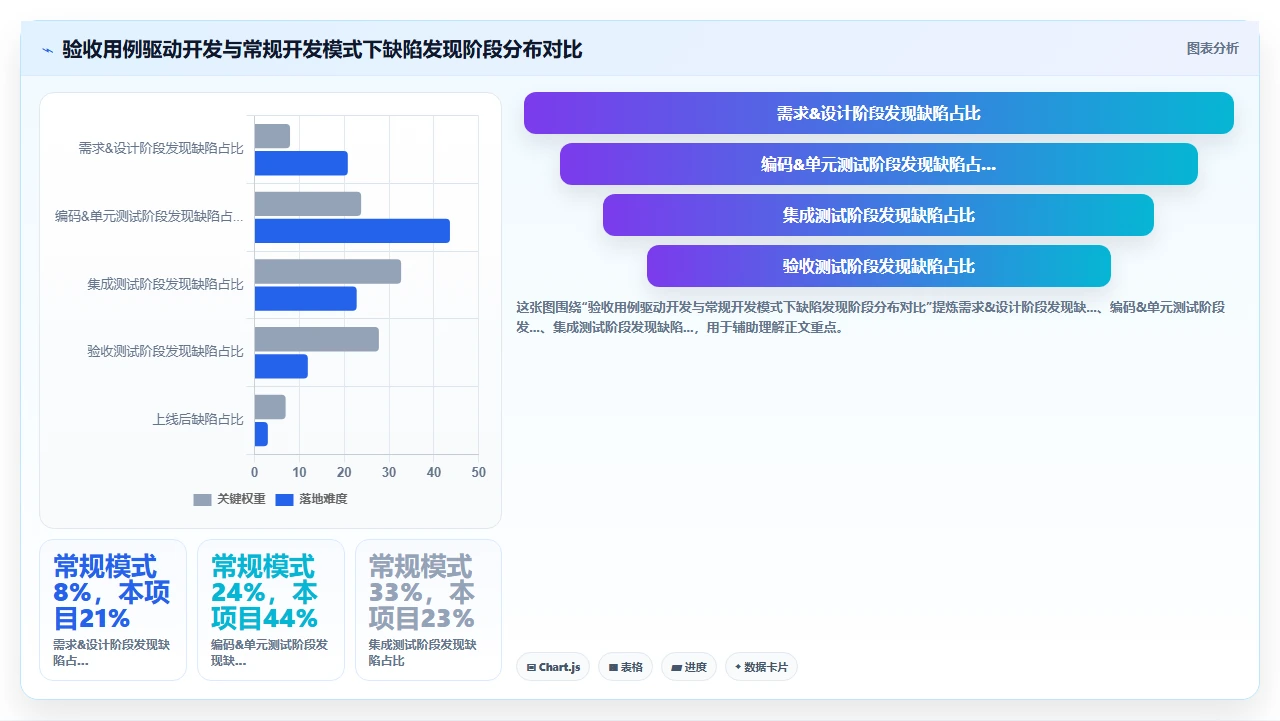Click the gray bar for 编码&单元测试阶段
This screenshot has height=721, width=1280.
[x=307, y=204]
